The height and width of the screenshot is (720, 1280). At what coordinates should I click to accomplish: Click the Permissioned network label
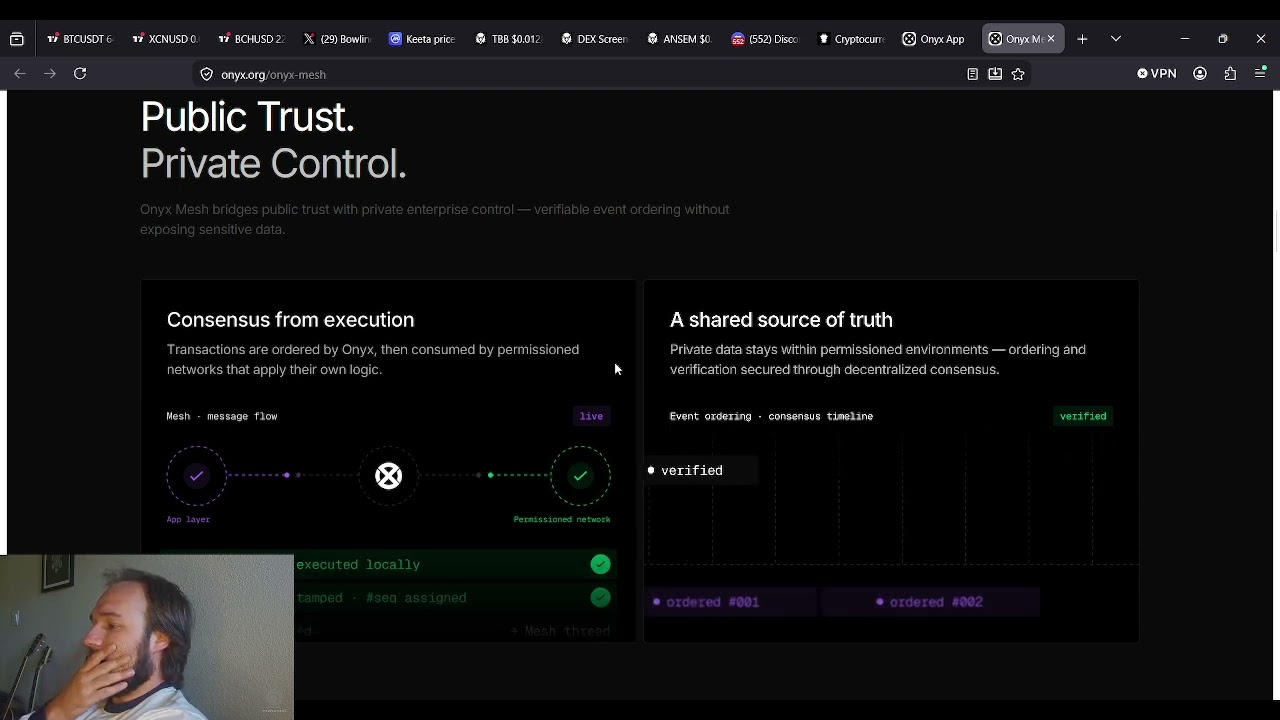point(562,519)
